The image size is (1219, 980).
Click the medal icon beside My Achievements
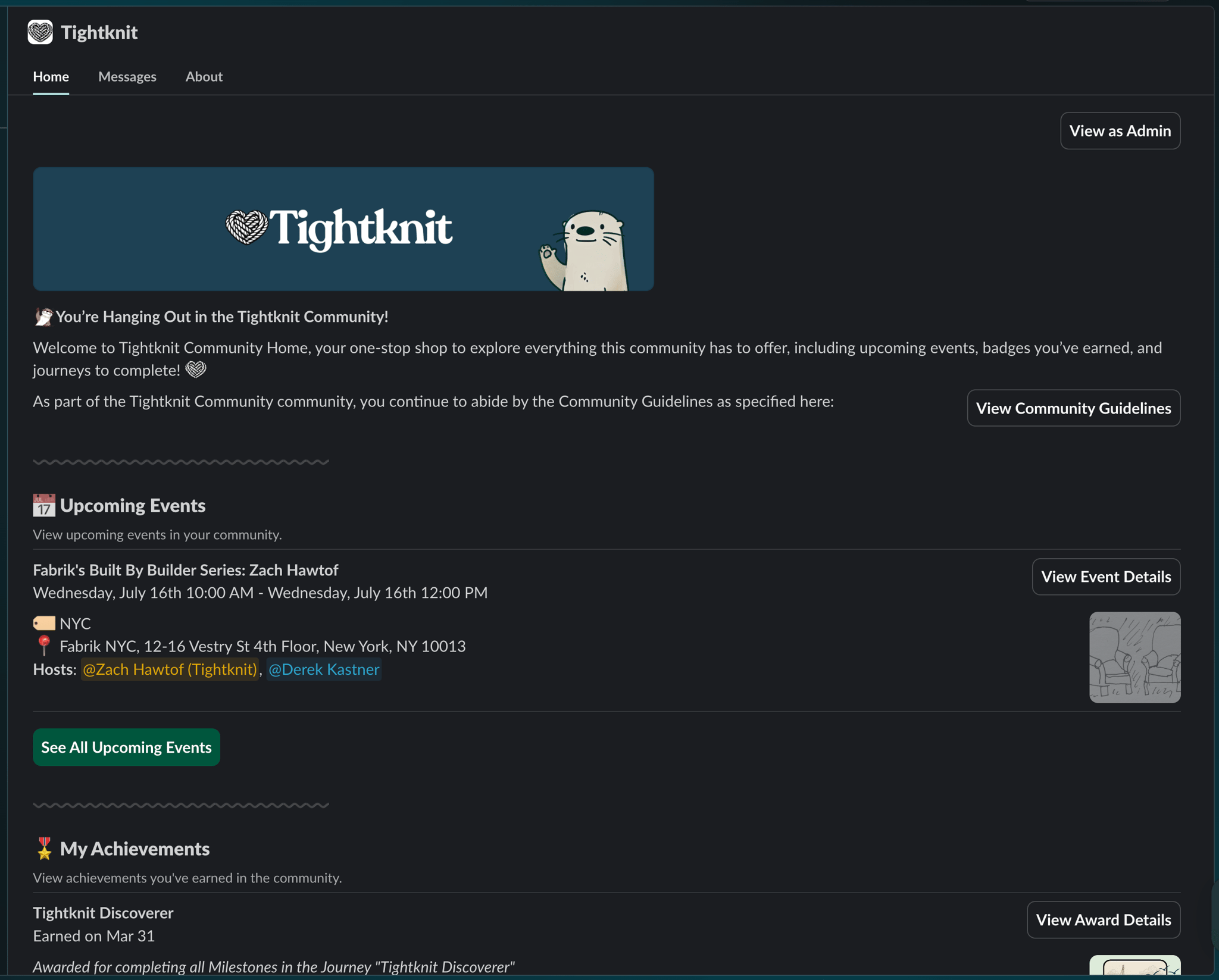pos(43,849)
